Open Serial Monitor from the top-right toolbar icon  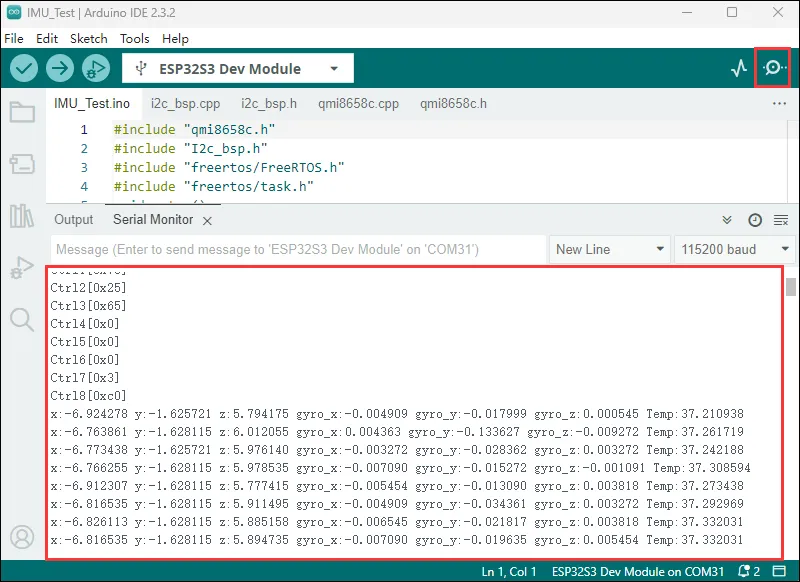click(x=773, y=68)
